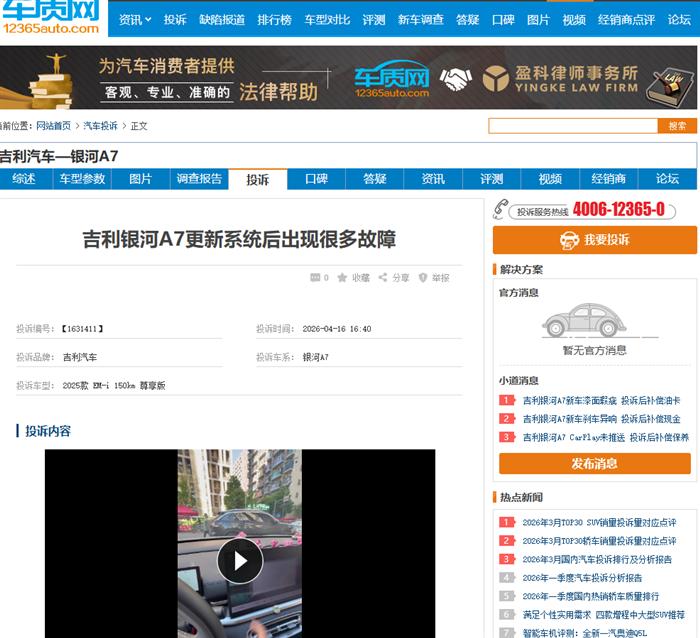The width and height of the screenshot is (700, 638).
Task: Select the 车型参数 tab
Action: (x=82, y=179)
